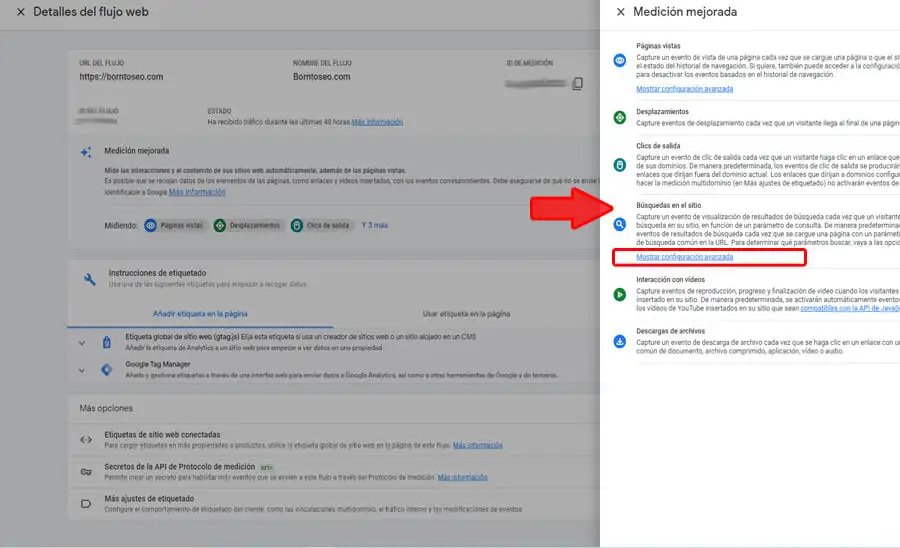Image resolution: width=900 pixels, height=548 pixels.
Task: Click the Más opciones heading
Action: (106, 409)
